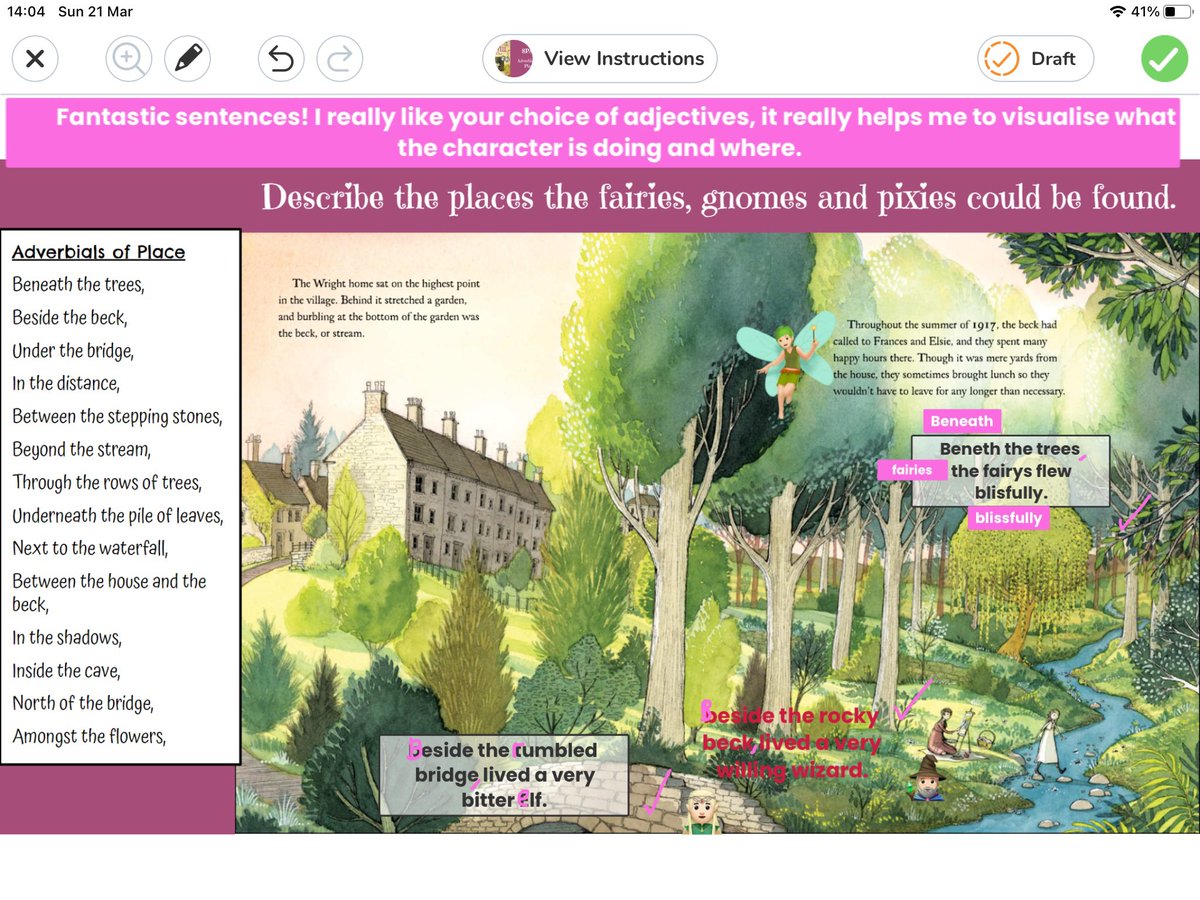1200x900 pixels.
Task: Tap 'Inside the cave,' in list
Action: (x=66, y=670)
